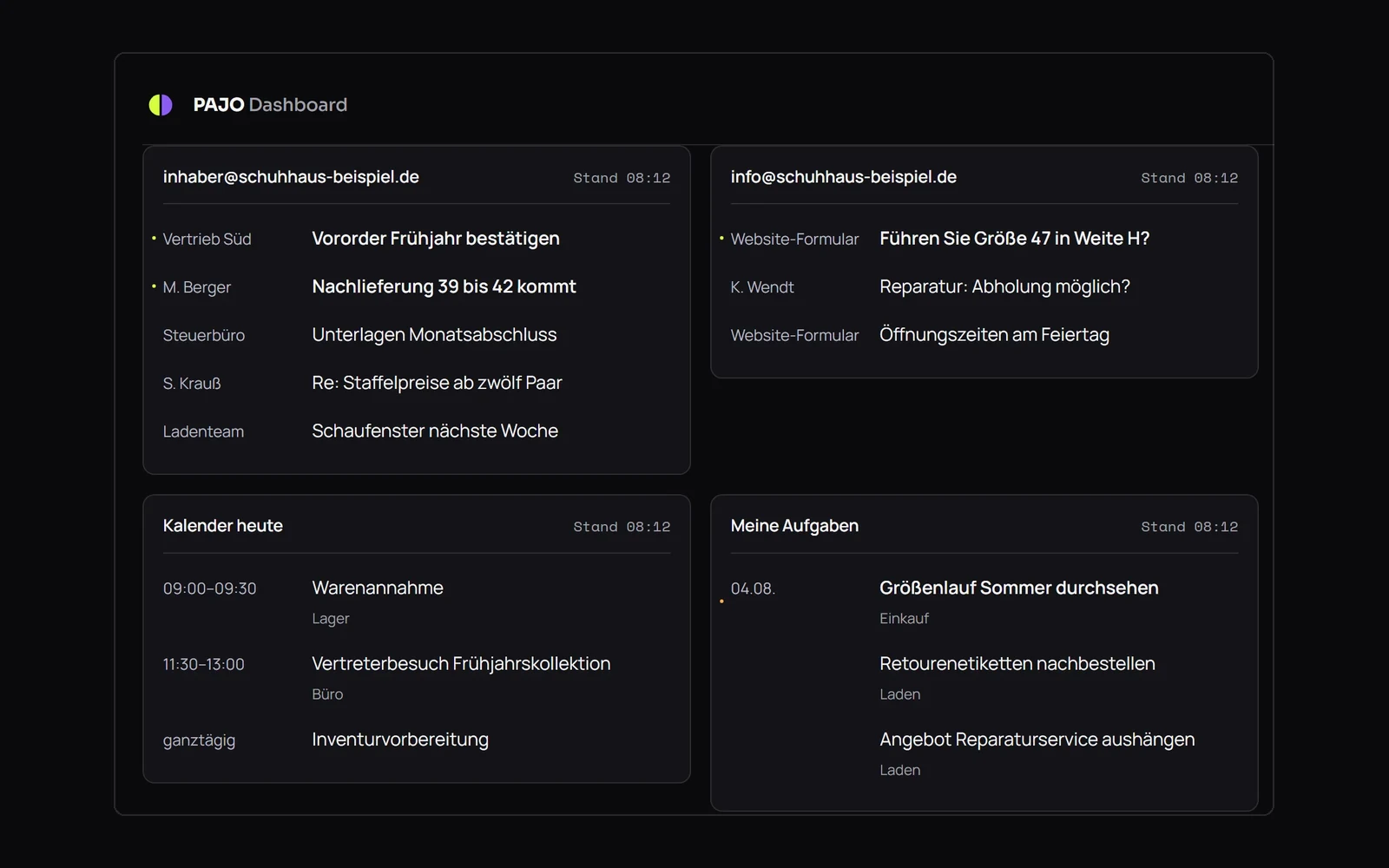1389x868 pixels.
Task: Open mail 'Re: Staffelpreise ab zwölf Paar'
Action: (x=437, y=383)
